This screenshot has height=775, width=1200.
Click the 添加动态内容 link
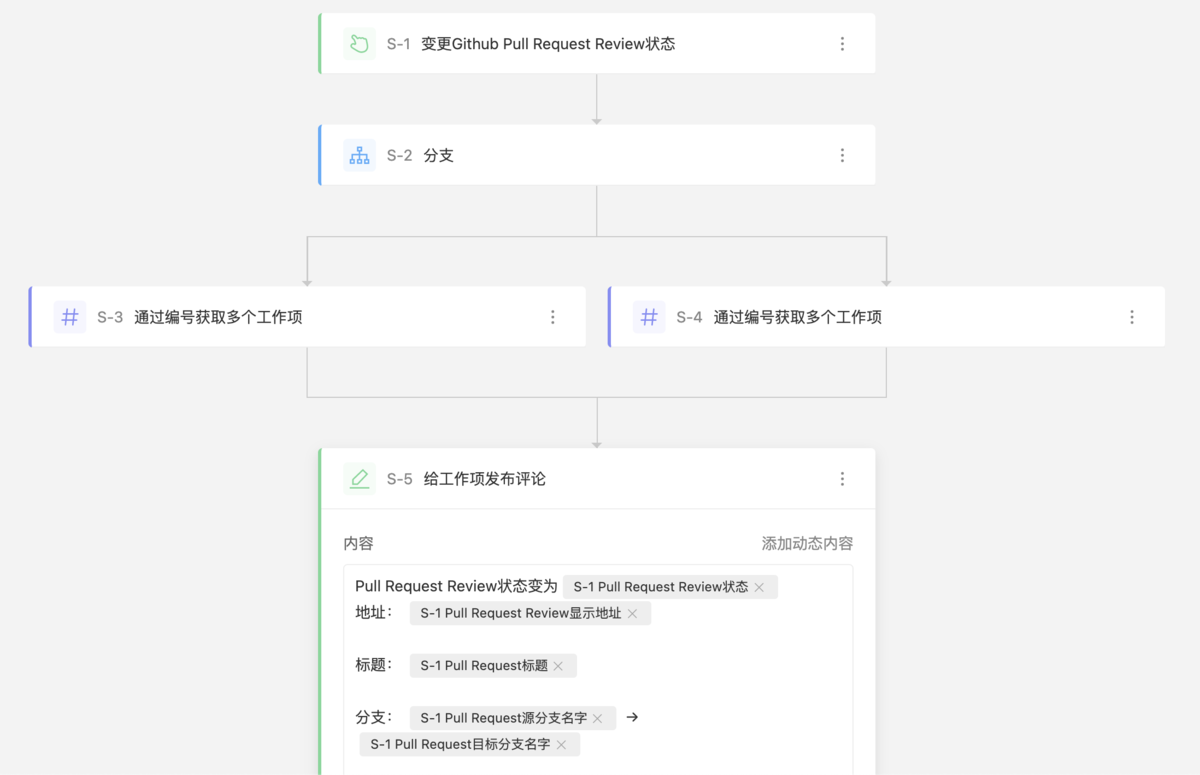point(808,543)
